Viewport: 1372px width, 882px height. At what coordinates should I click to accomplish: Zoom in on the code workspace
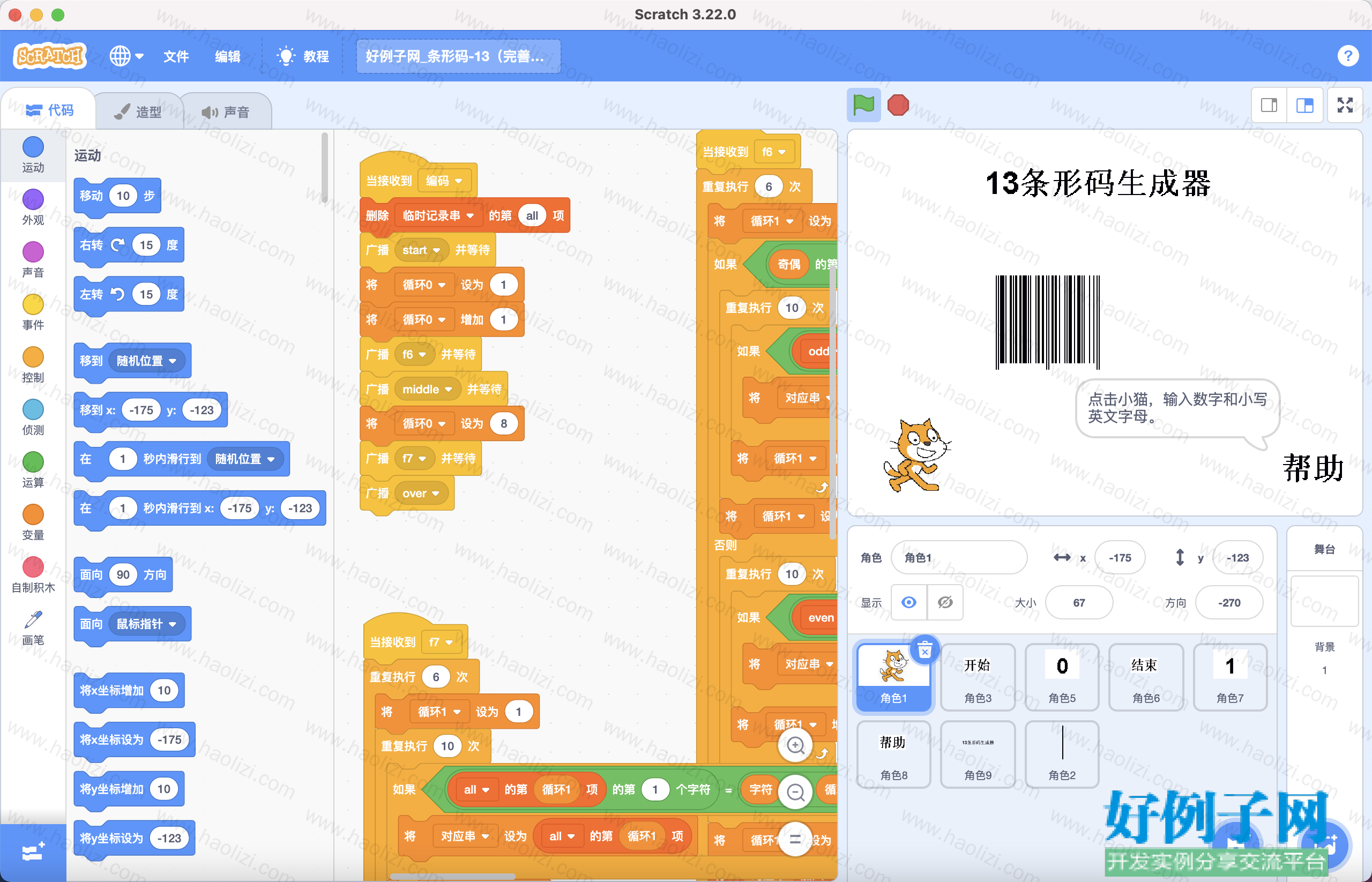(x=795, y=745)
